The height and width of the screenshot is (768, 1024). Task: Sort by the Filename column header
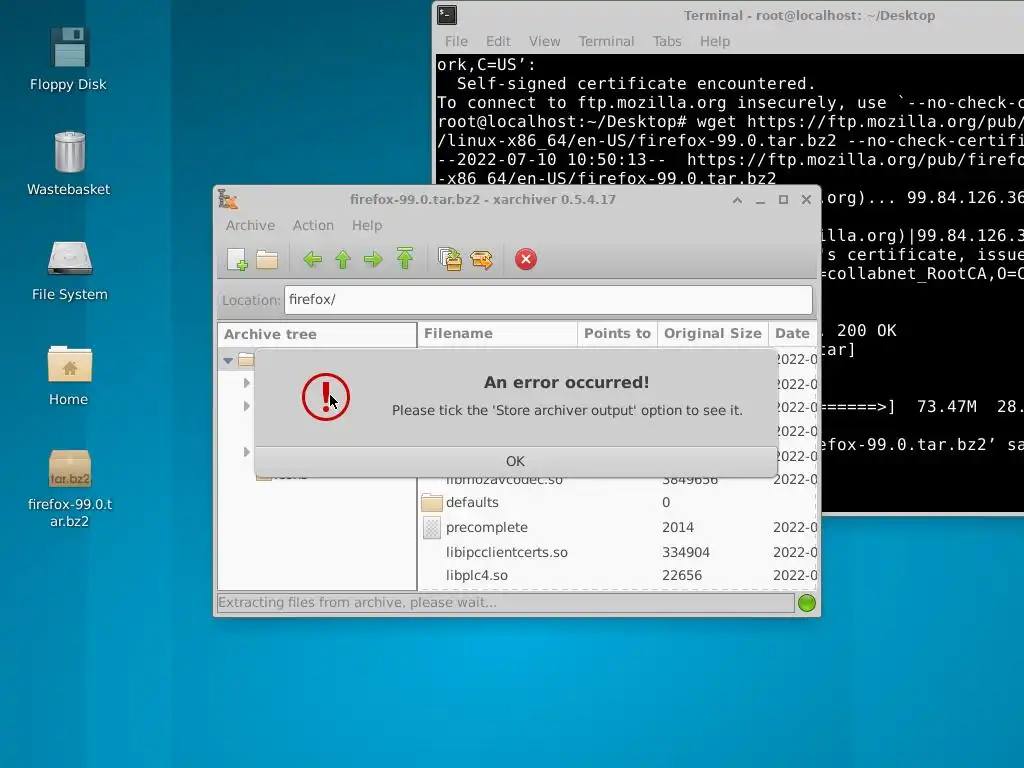click(498, 334)
